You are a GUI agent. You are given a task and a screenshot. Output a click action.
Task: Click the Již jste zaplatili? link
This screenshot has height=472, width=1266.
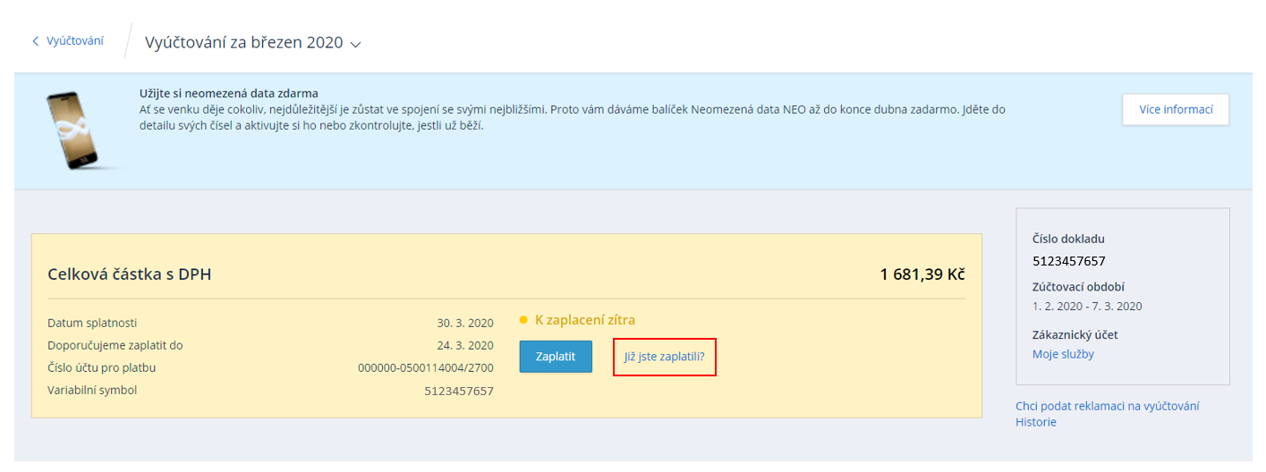tap(664, 356)
